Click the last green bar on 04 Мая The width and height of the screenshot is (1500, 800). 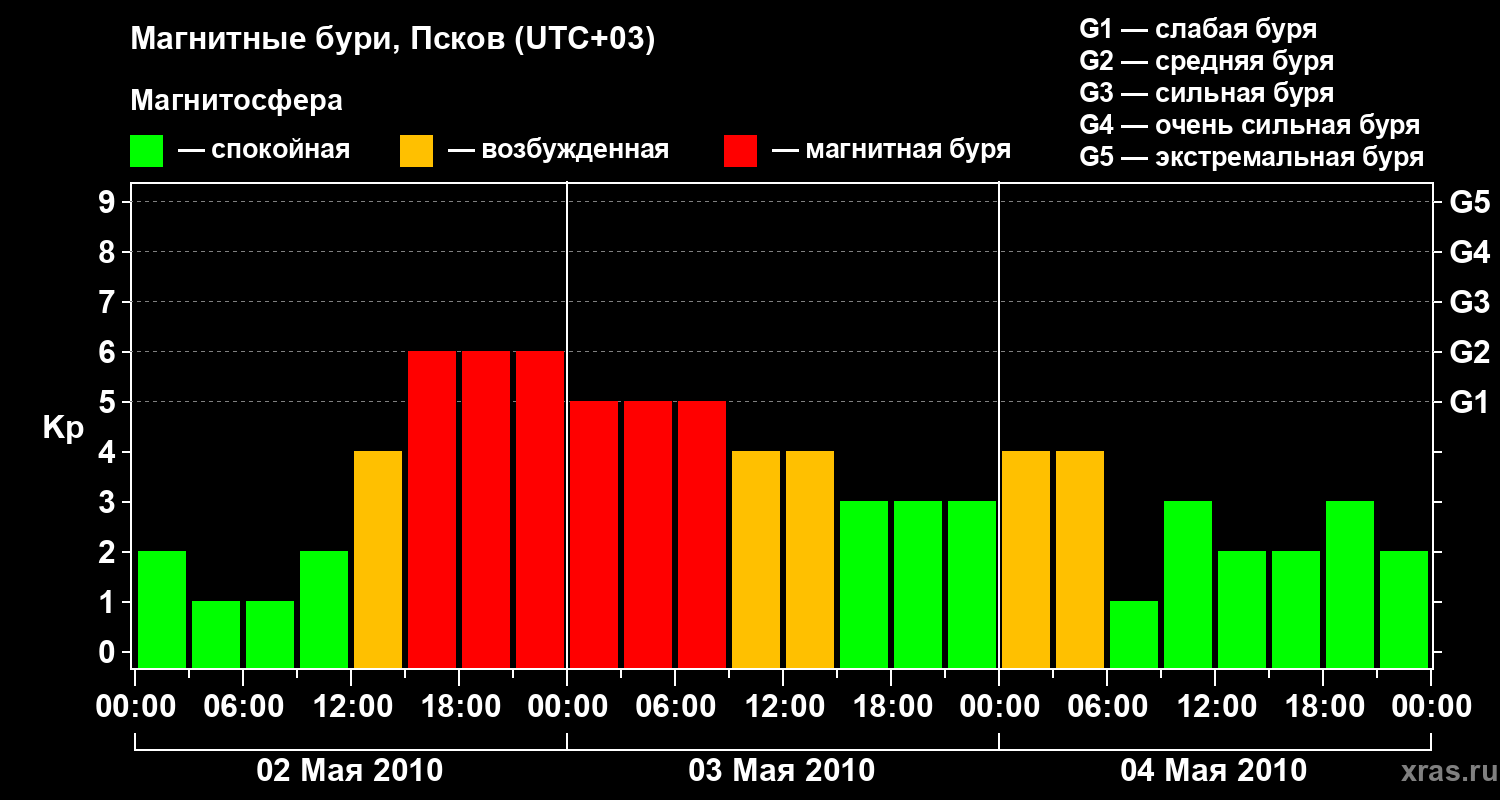(1404, 609)
